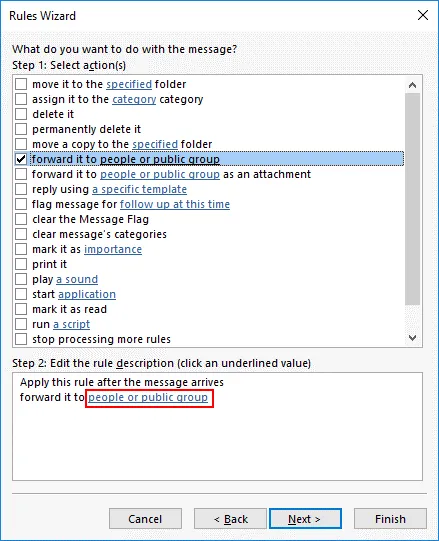The width and height of the screenshot is (439, 541).
Task: Open the 'follow up at this time' link
Action: [175, 204]
